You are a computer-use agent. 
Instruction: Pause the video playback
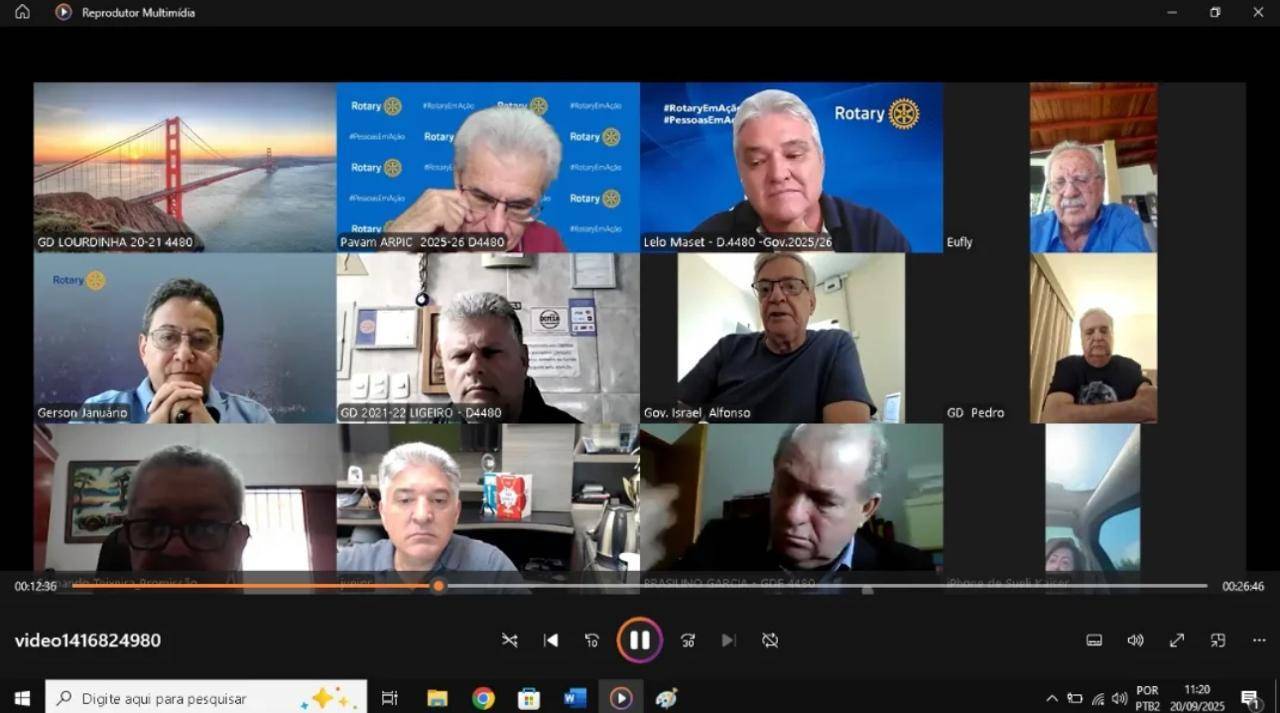coord(639,640)
